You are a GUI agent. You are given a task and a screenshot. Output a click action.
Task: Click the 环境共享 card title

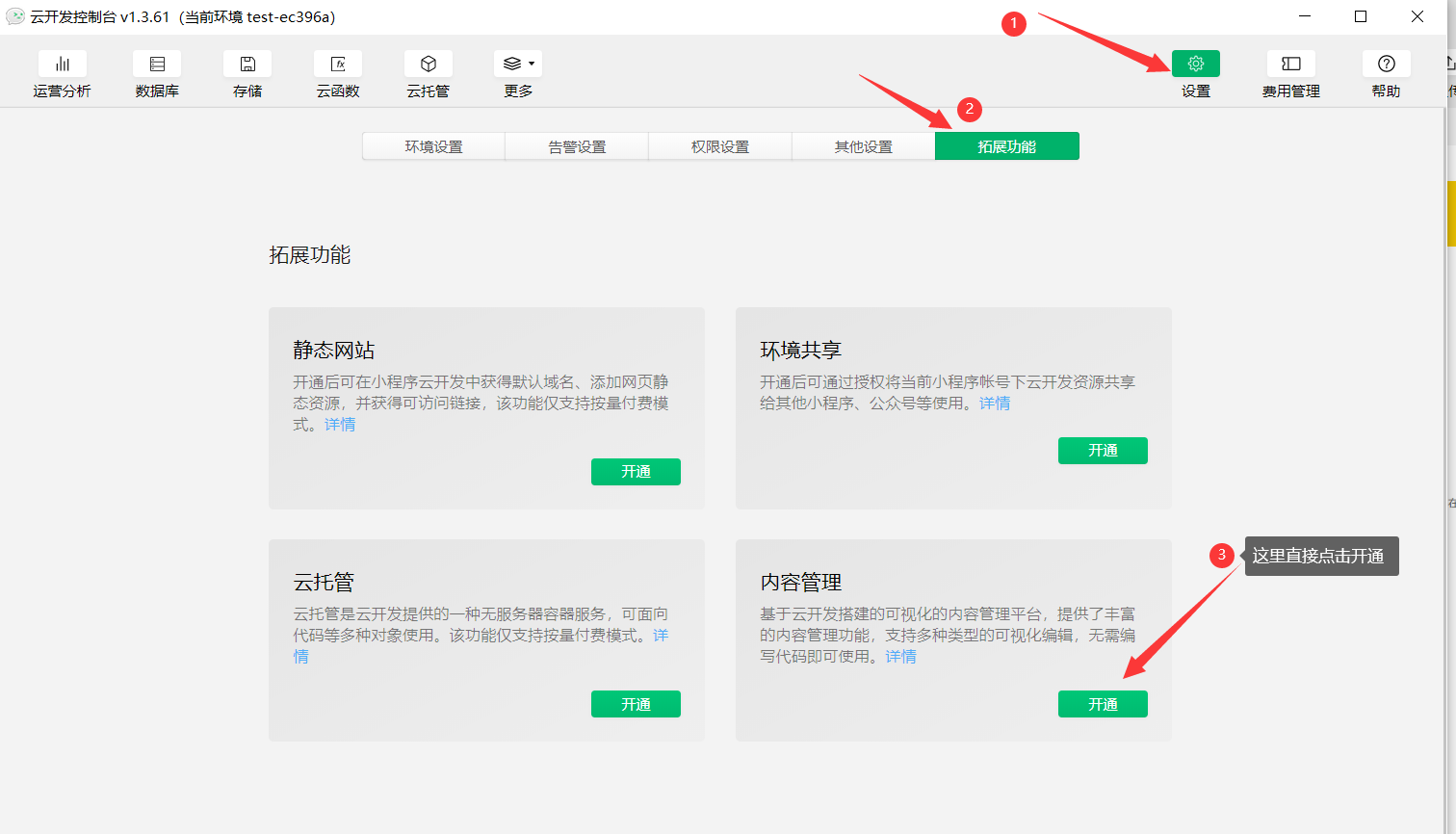click(801, 351)
